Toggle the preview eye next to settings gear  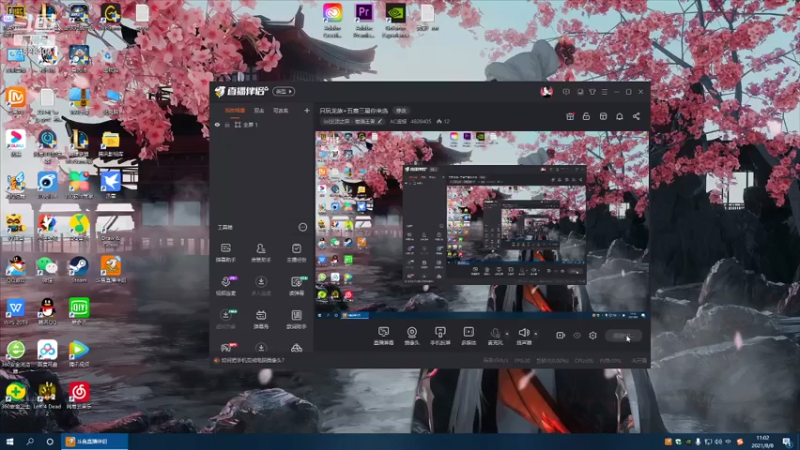pyautogui.click(x=577, y=335)
